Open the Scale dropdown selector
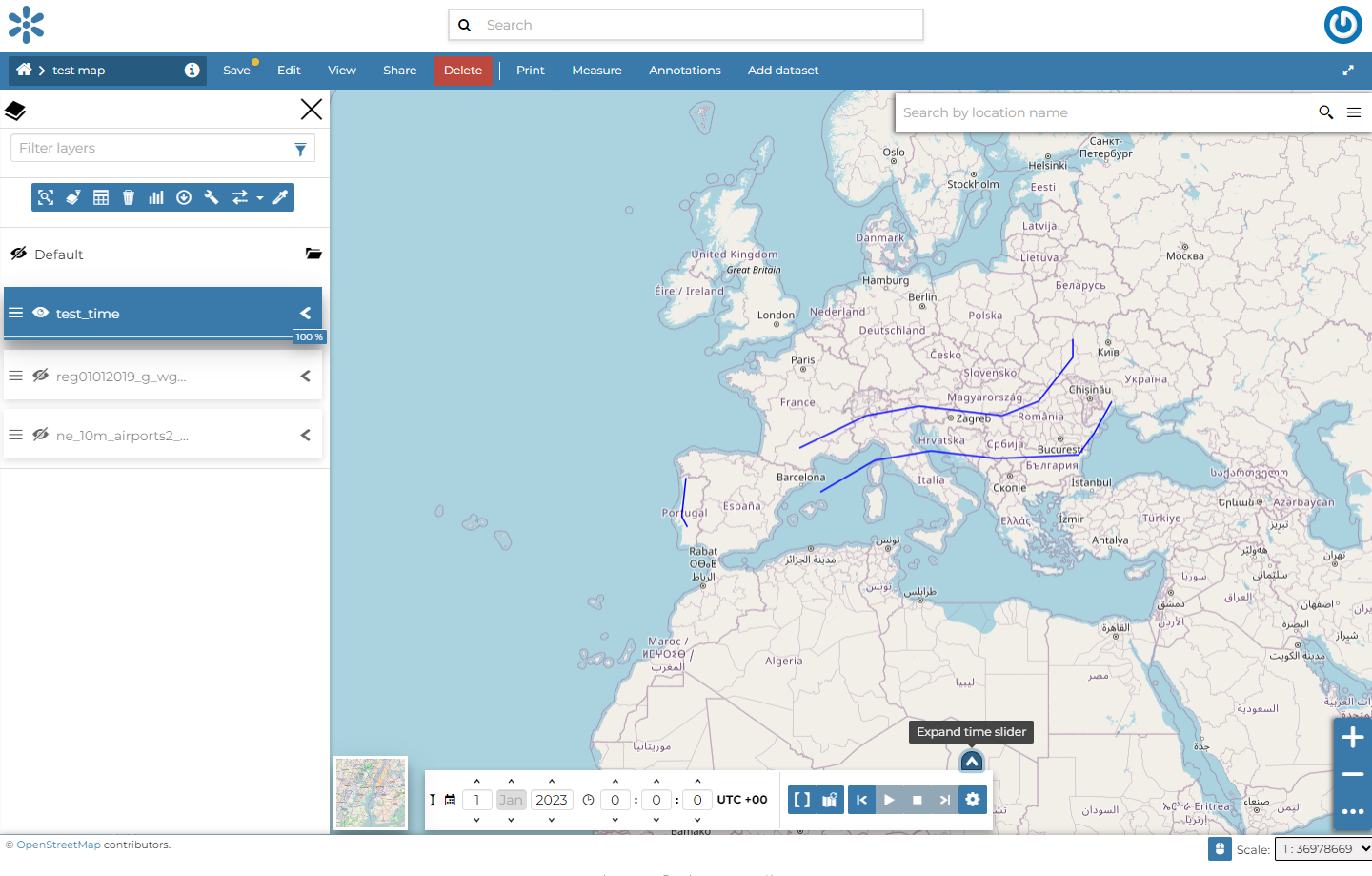The width and height of the screenshot is (1372, 876). coord(1322,848)
